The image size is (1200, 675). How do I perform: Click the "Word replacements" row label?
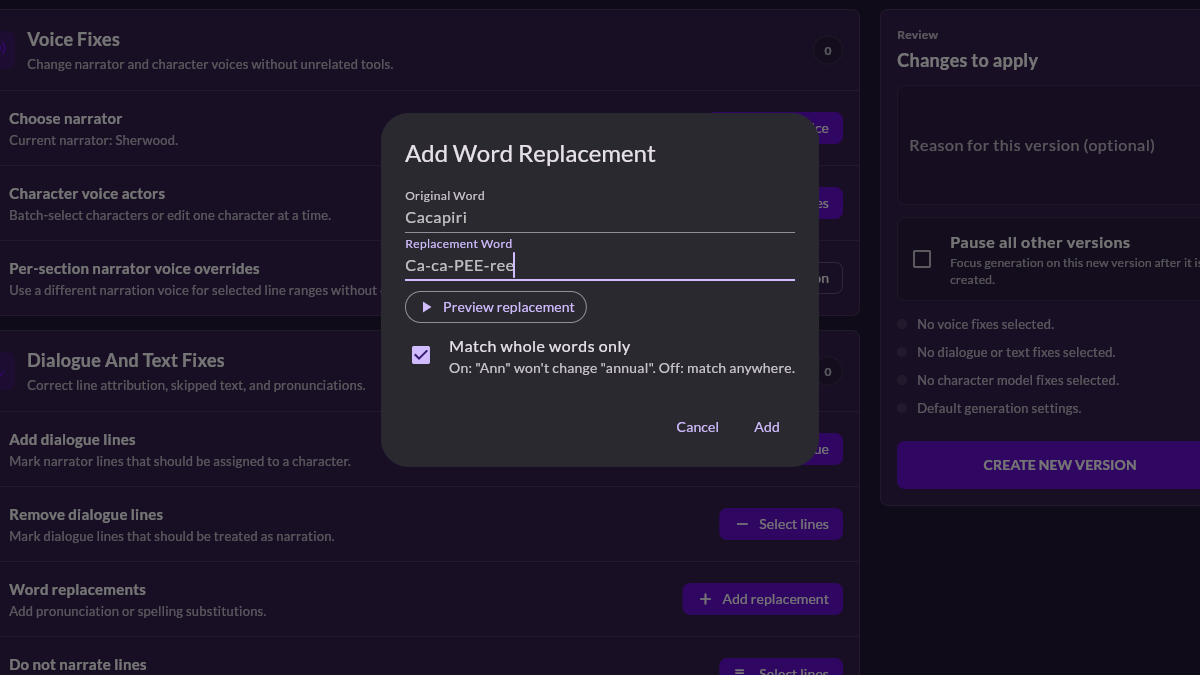(77, 589)
